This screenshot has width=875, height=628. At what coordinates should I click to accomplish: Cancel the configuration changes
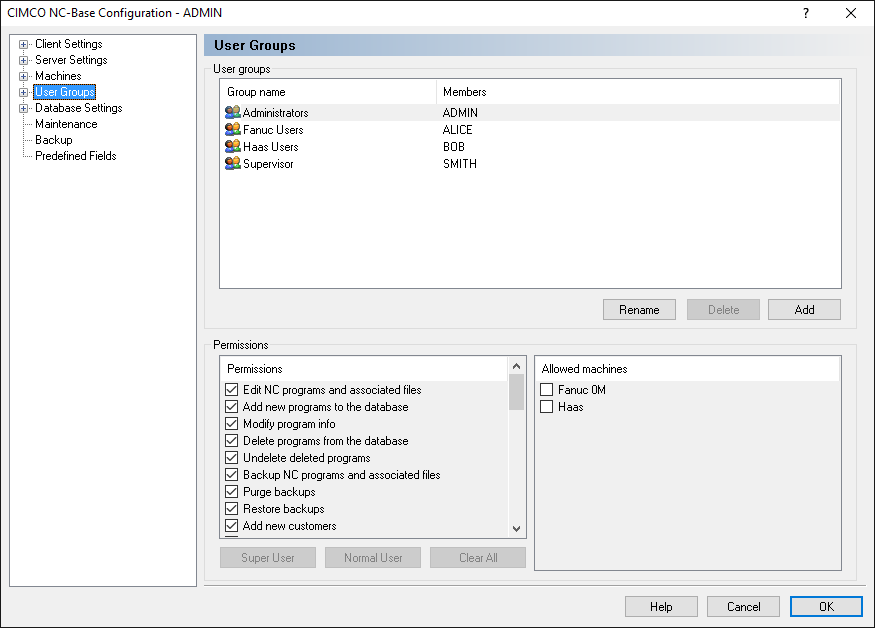pyautogui.click(x=743, y=607)
